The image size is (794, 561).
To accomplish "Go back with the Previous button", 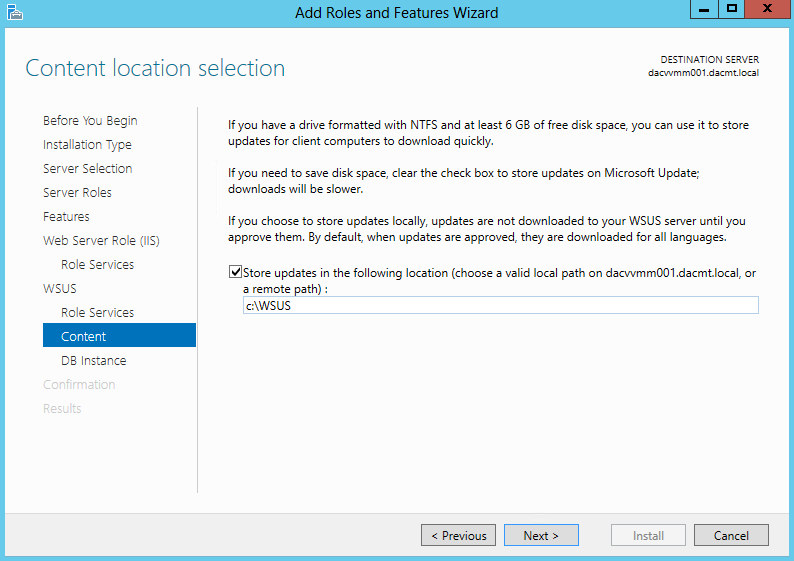I will pos(458,535).
